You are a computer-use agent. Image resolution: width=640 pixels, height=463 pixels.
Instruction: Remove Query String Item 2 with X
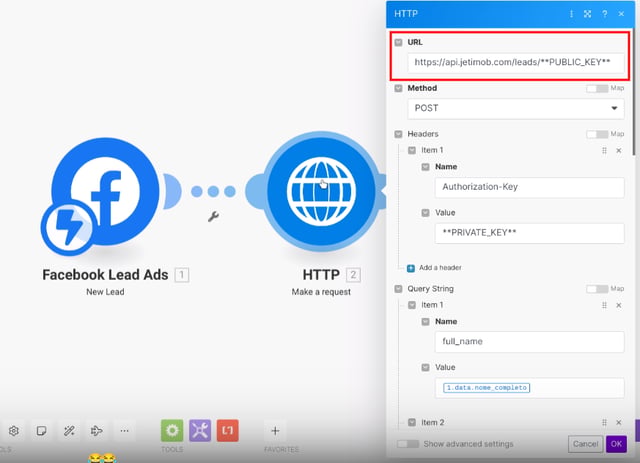619,423
